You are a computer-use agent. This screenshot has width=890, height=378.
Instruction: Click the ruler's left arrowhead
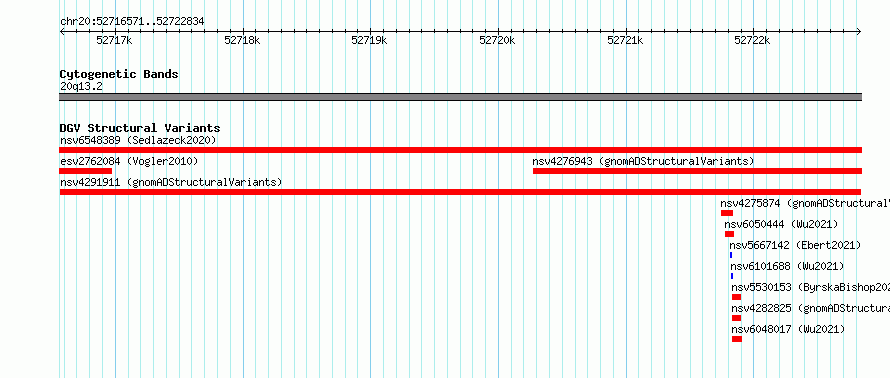pos(62,32)
